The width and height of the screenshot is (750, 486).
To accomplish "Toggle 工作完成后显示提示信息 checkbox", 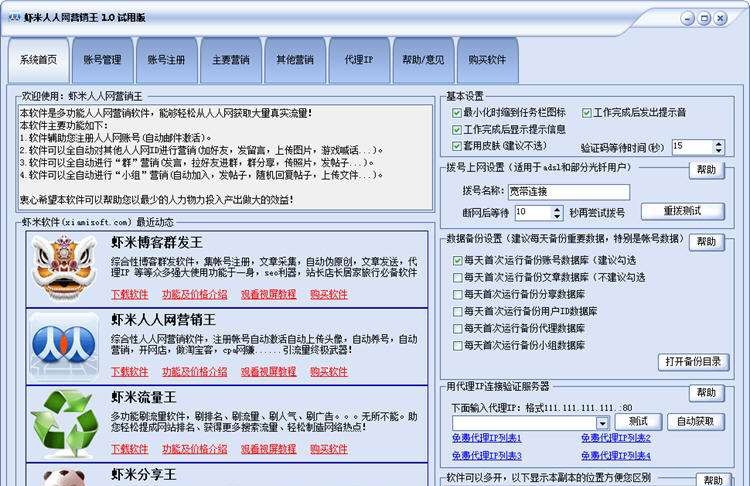I will pyautogui.click(x=456, y=130).
